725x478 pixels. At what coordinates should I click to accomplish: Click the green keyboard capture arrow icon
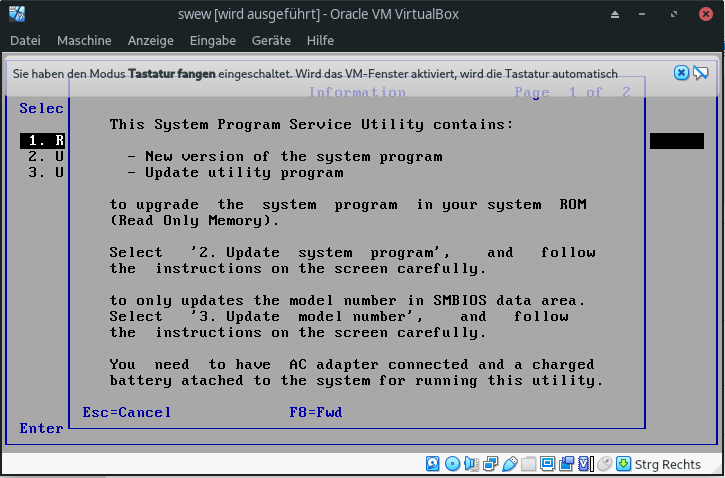623,464
